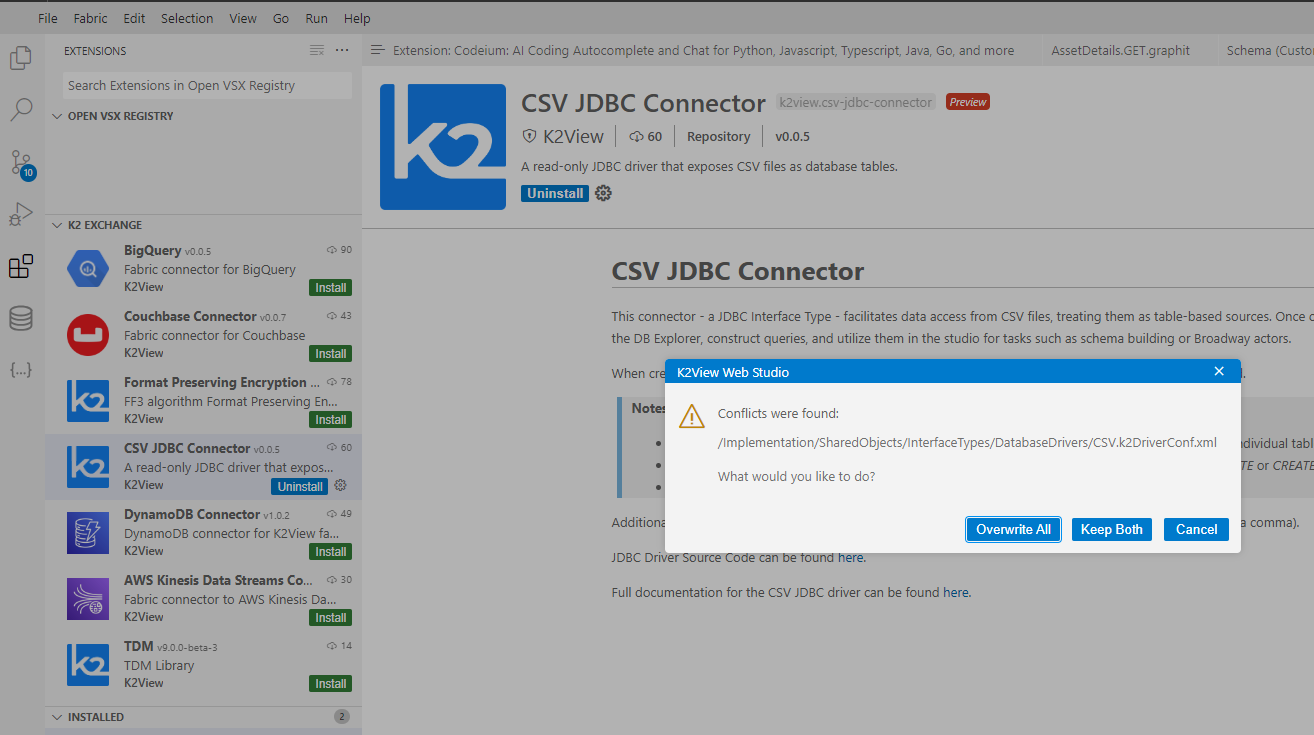Open the database explorer icon
1314x735 pixels.
pyautogui.click(x=21, y=318)
